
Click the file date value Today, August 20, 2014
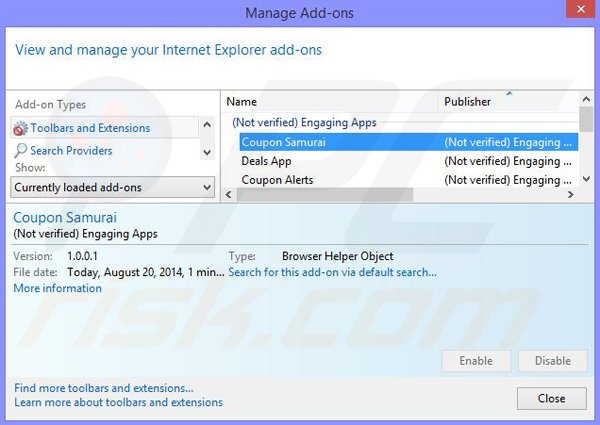[146, 272]
